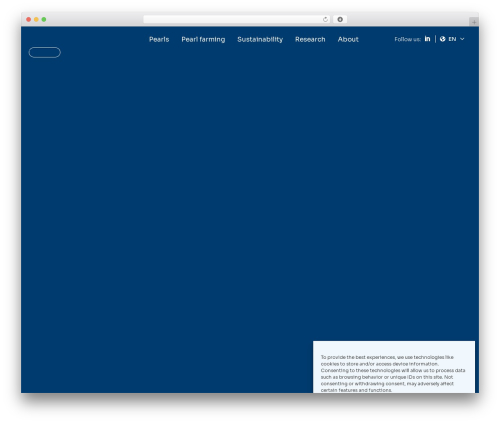Open the Research menu item

(310, 39)
